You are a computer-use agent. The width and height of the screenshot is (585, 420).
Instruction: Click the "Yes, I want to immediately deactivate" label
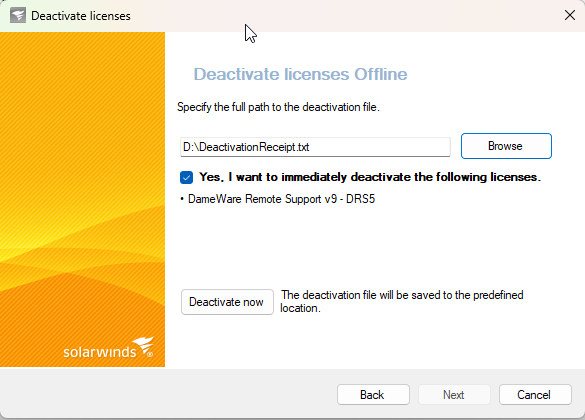370,177
